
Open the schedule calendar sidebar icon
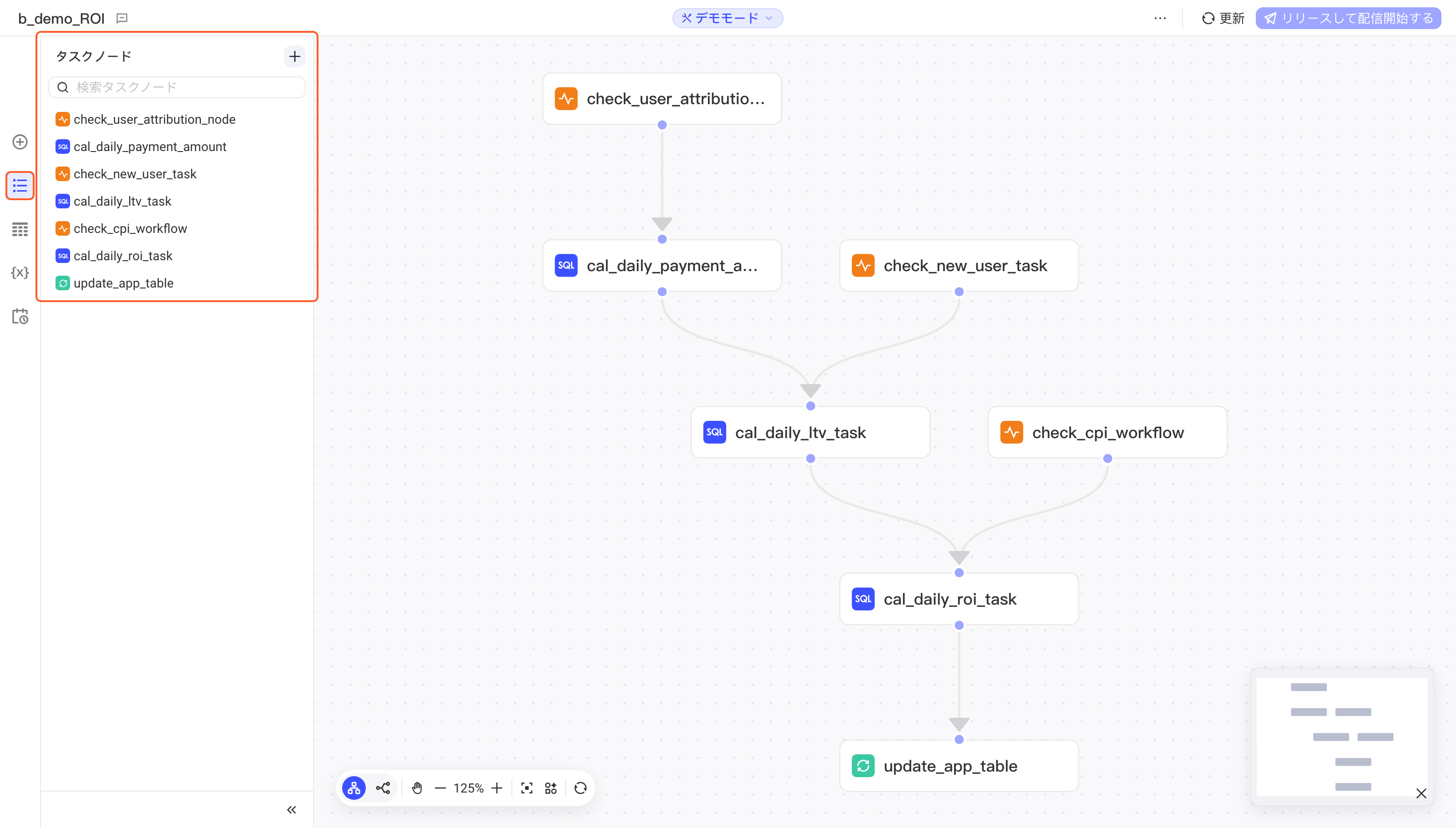pyautogui.click(x=20, y=317)
